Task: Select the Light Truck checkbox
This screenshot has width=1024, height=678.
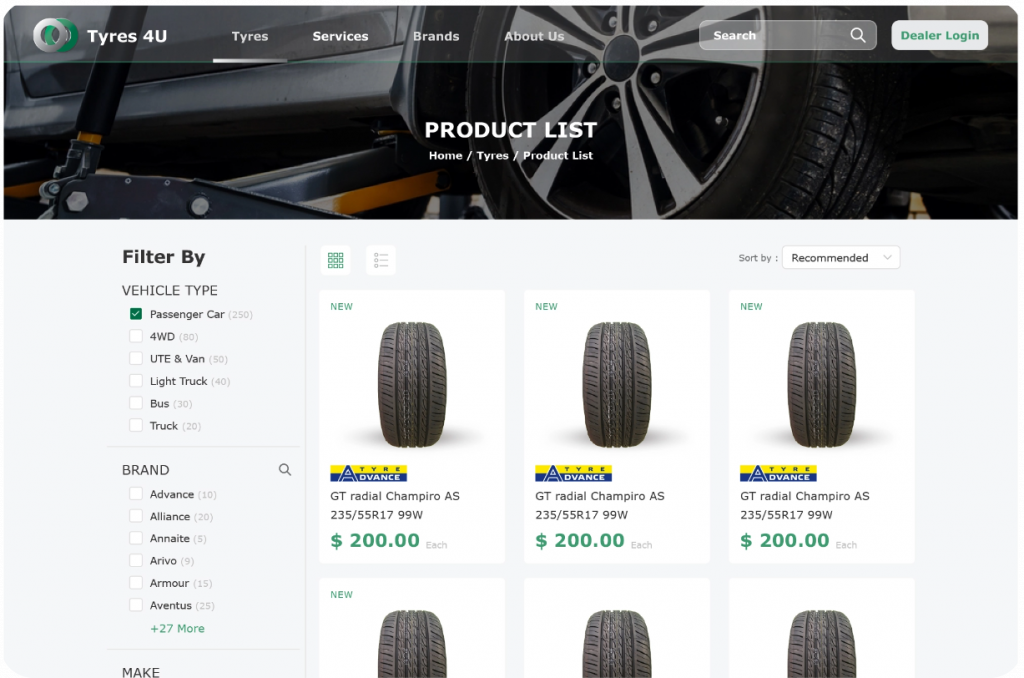Action: point(136,381)
